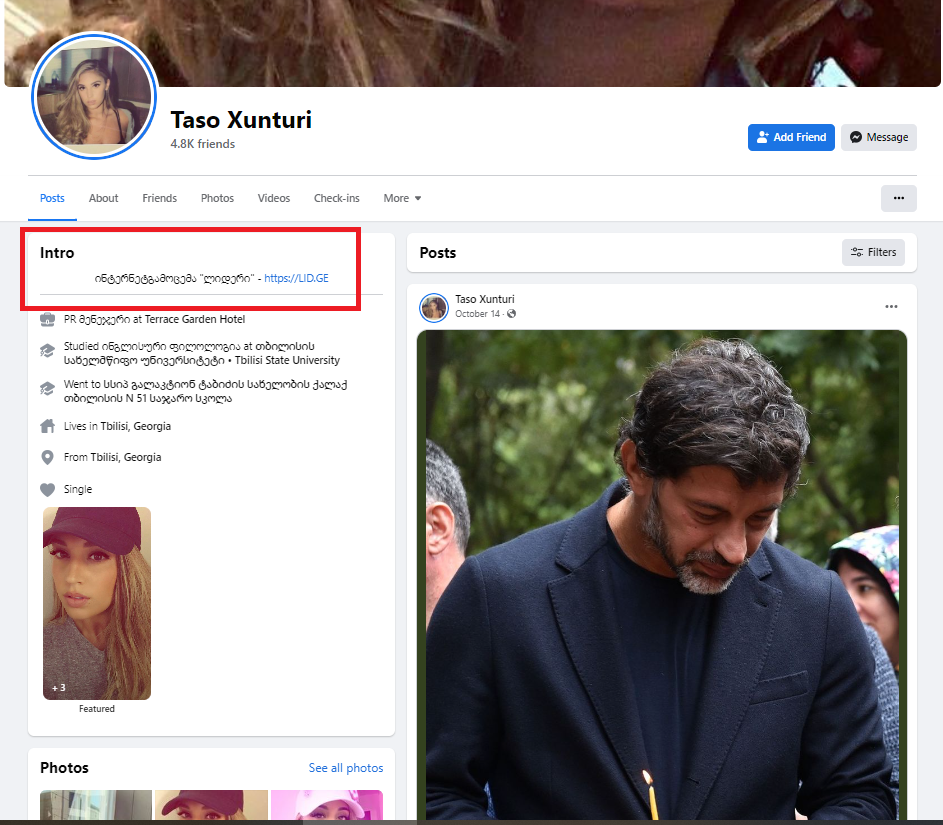Open the profile picture of Taso Xunturi
943x825 pixels.
[x=94, y=96]
